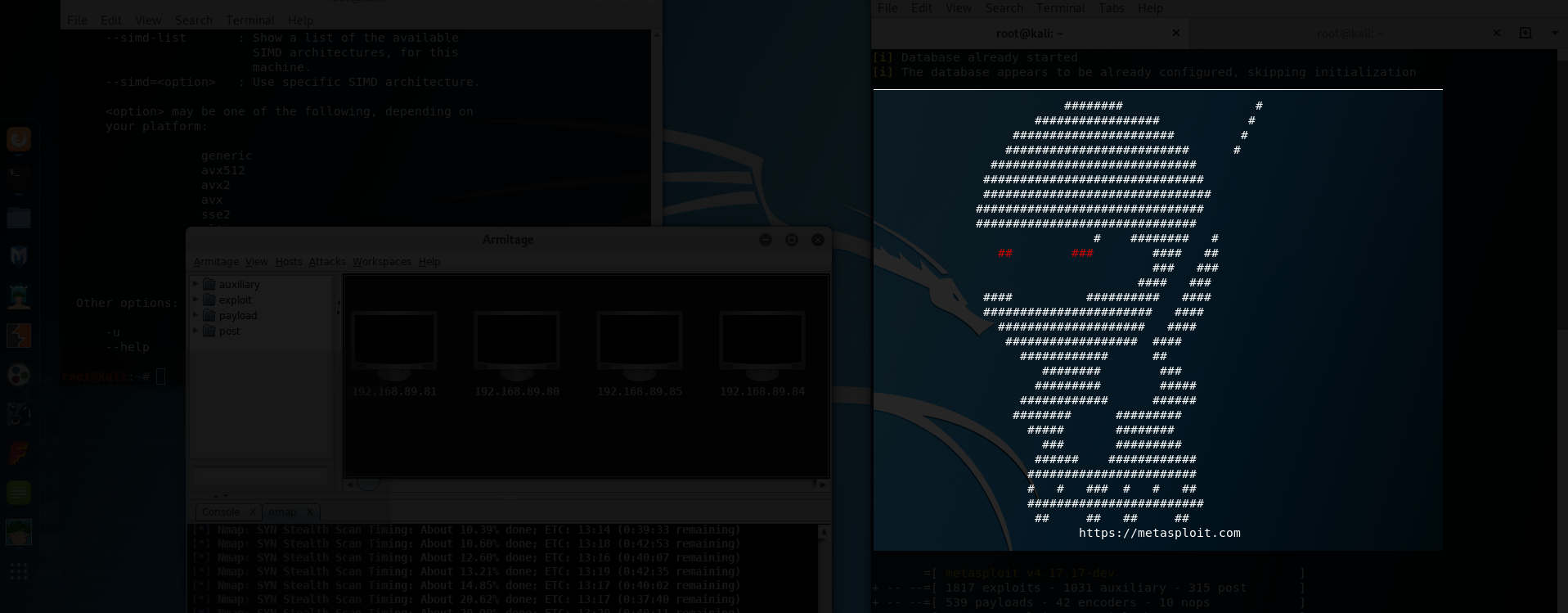Open Armitage's Help menu
The width and height of the screenshot is (1568, 613).
(429, 262)
